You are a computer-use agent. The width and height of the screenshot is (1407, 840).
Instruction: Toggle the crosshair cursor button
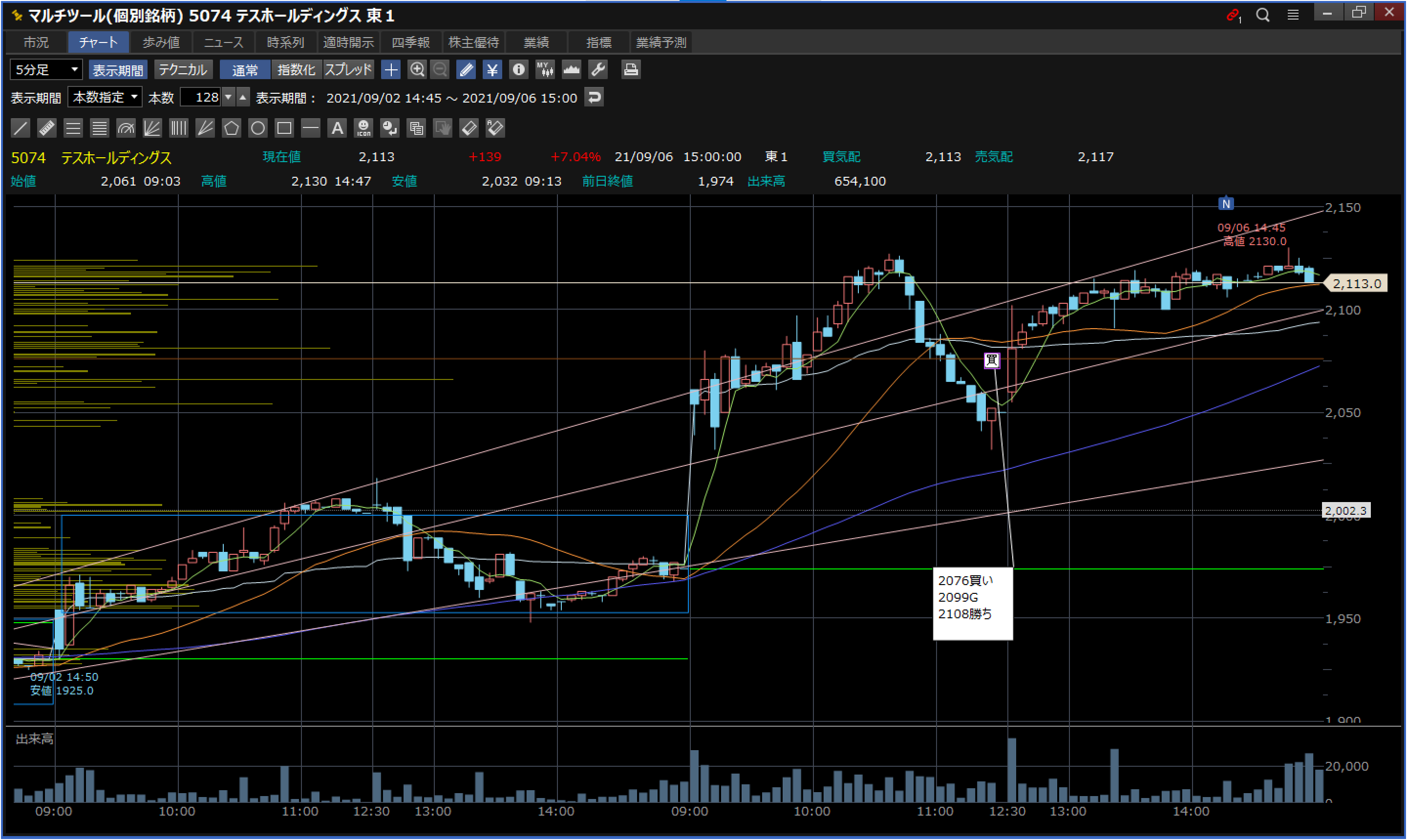(x=391, y=70)
